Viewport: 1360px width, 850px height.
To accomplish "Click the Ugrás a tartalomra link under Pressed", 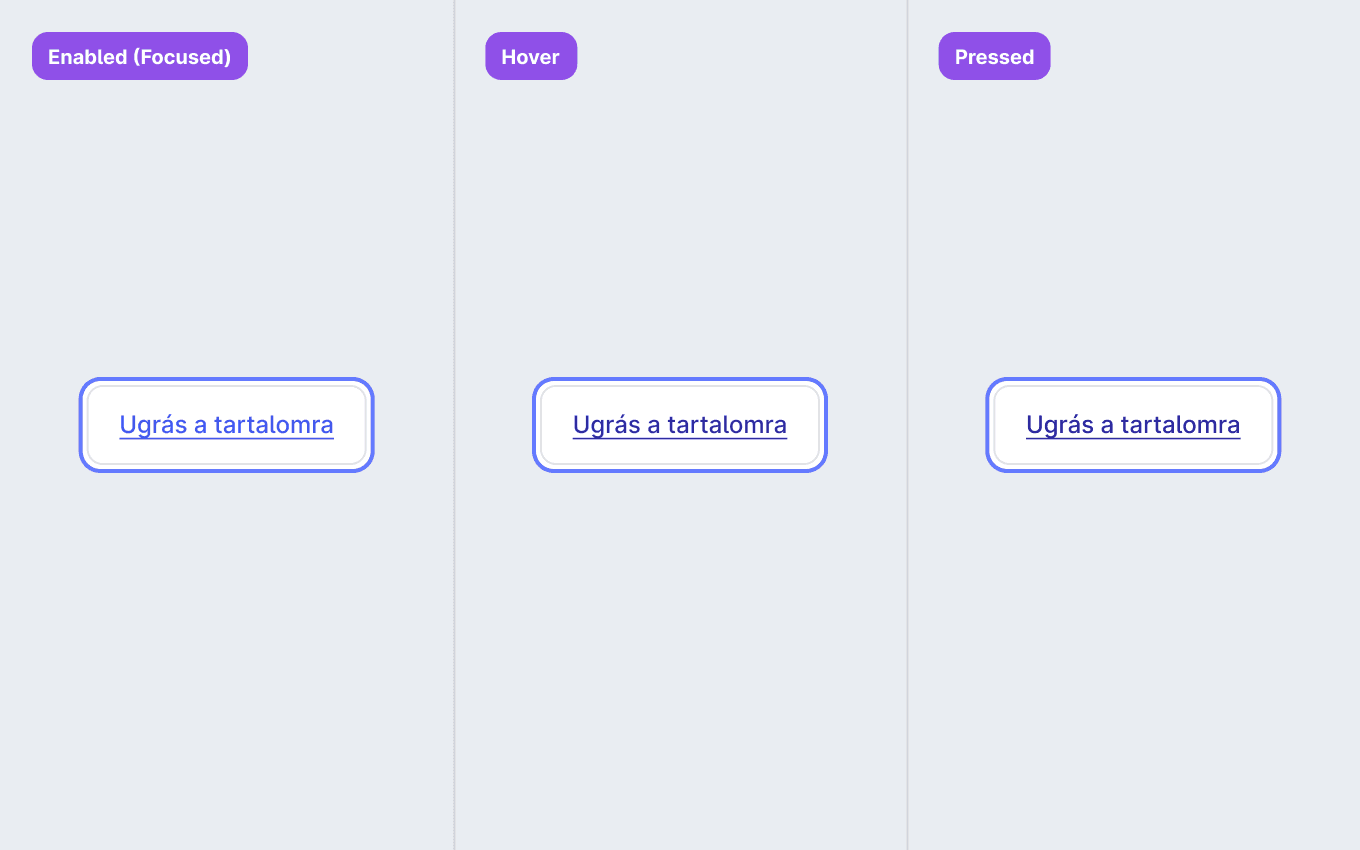I will click(x=1133, y=425).
